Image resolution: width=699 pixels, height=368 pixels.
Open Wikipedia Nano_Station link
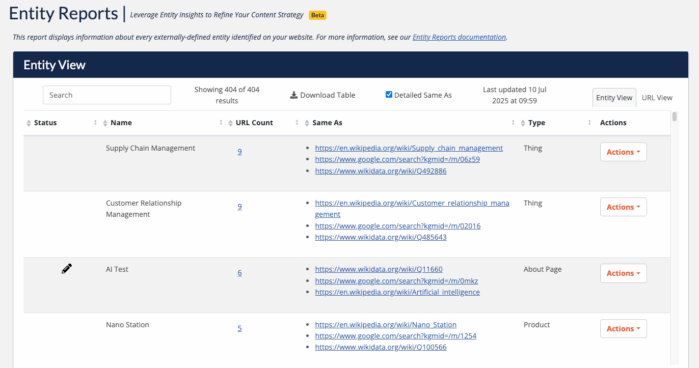tap(386, 324)
